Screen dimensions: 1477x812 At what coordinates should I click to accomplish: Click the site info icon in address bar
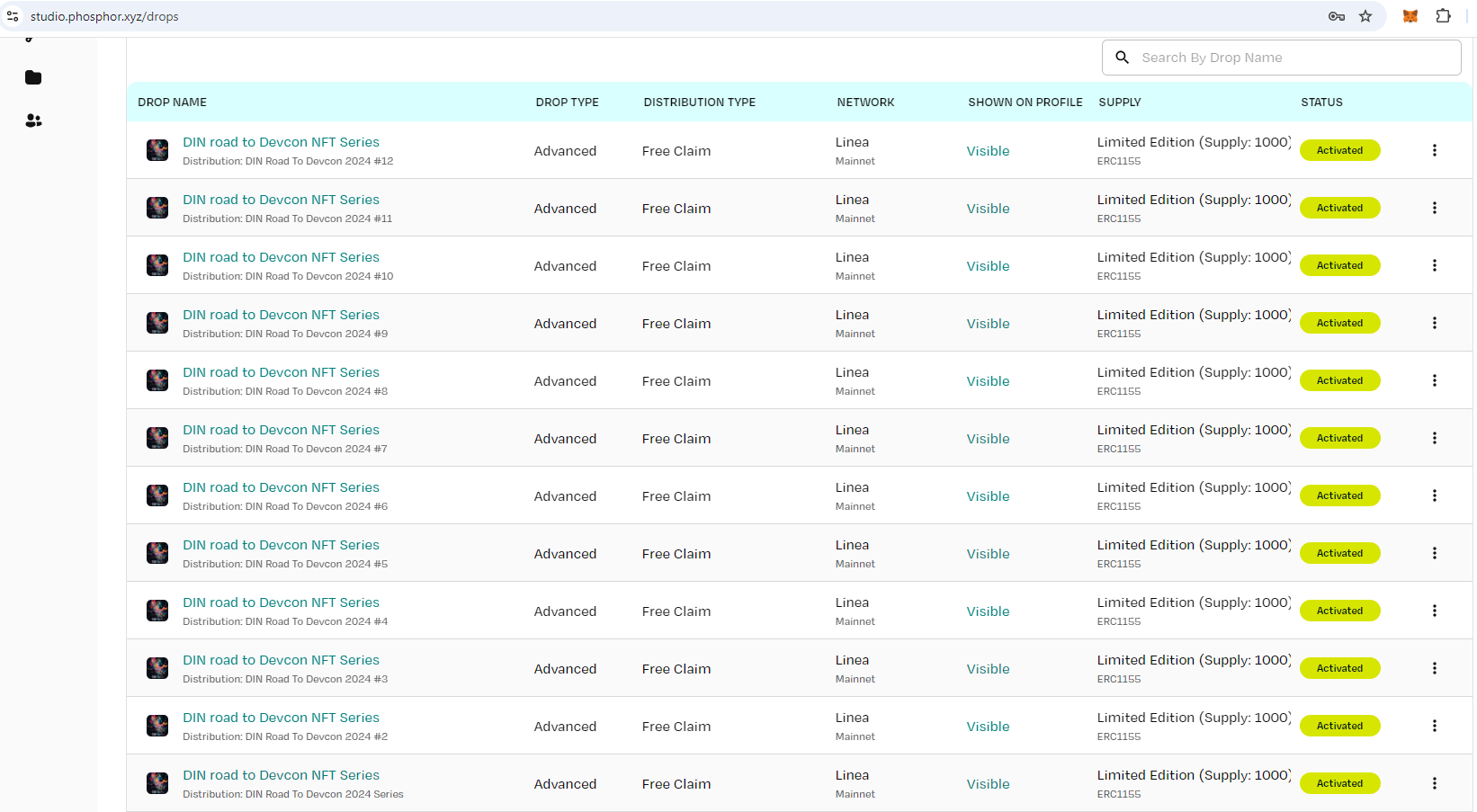[x=13, y=16]
